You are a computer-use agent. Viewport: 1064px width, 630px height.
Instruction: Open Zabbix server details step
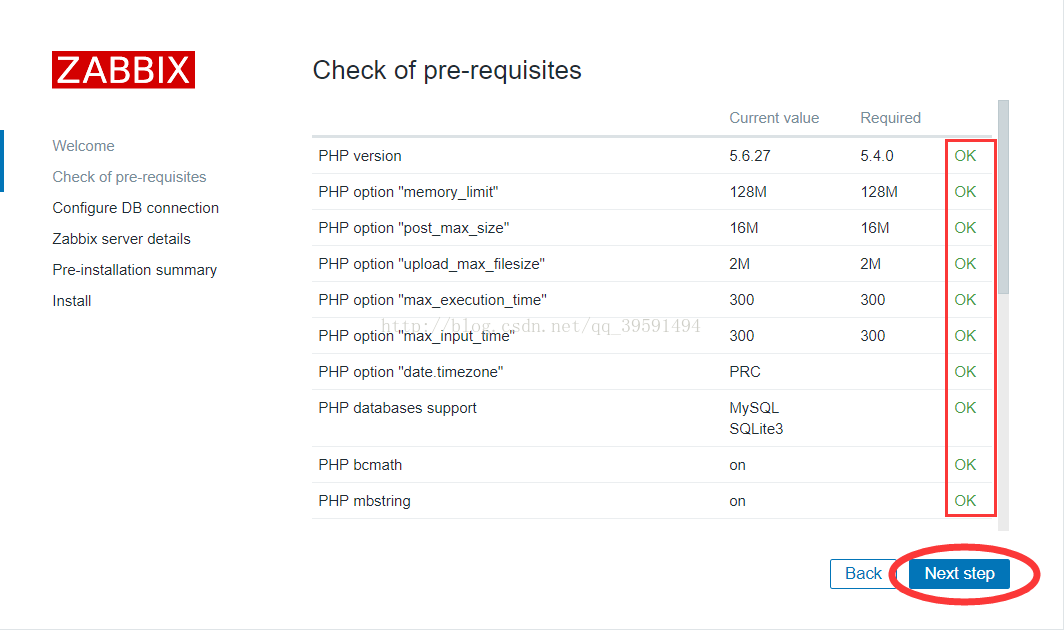click(121, 239)
